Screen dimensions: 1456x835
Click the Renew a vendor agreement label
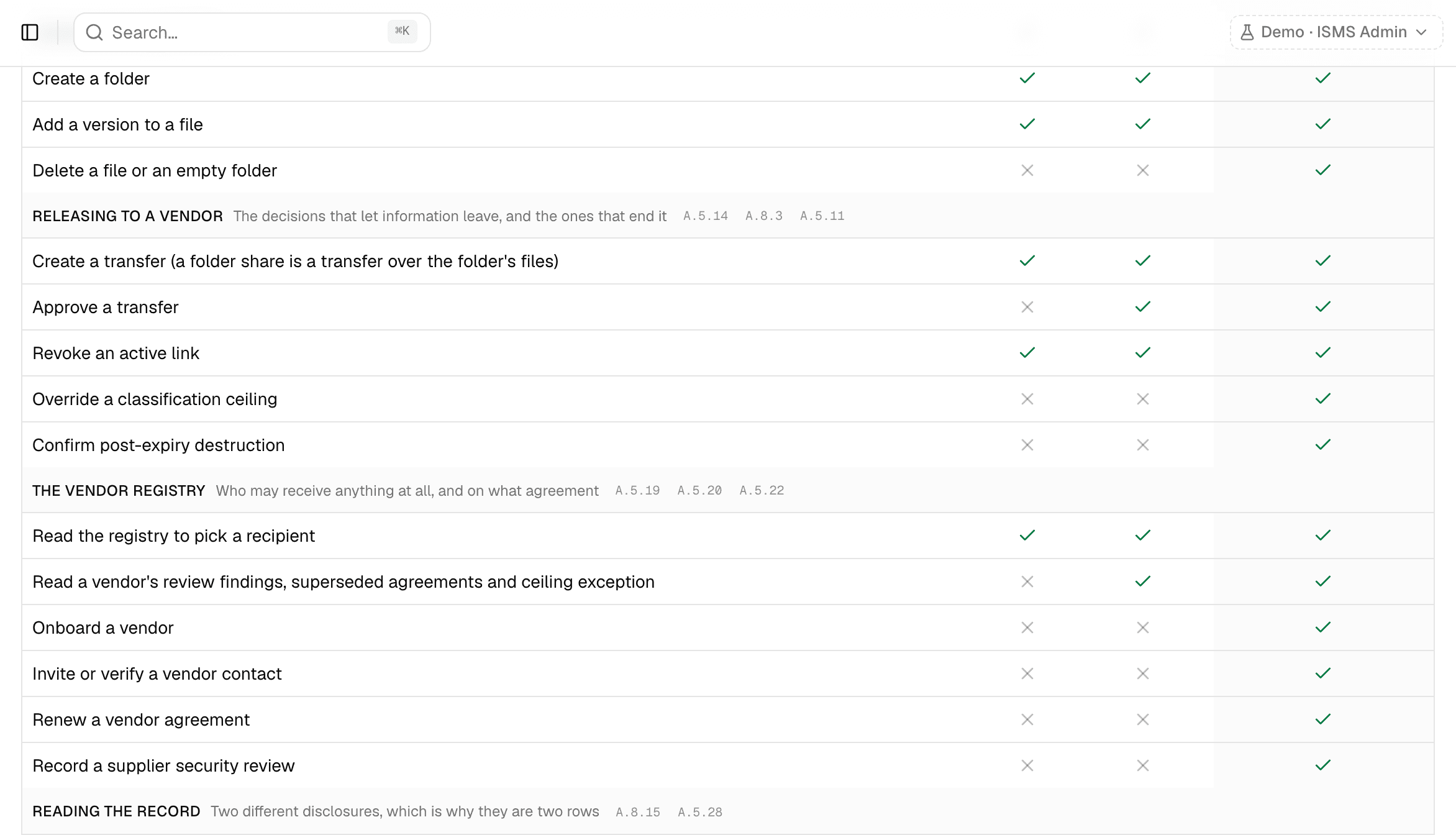[141, 719]
